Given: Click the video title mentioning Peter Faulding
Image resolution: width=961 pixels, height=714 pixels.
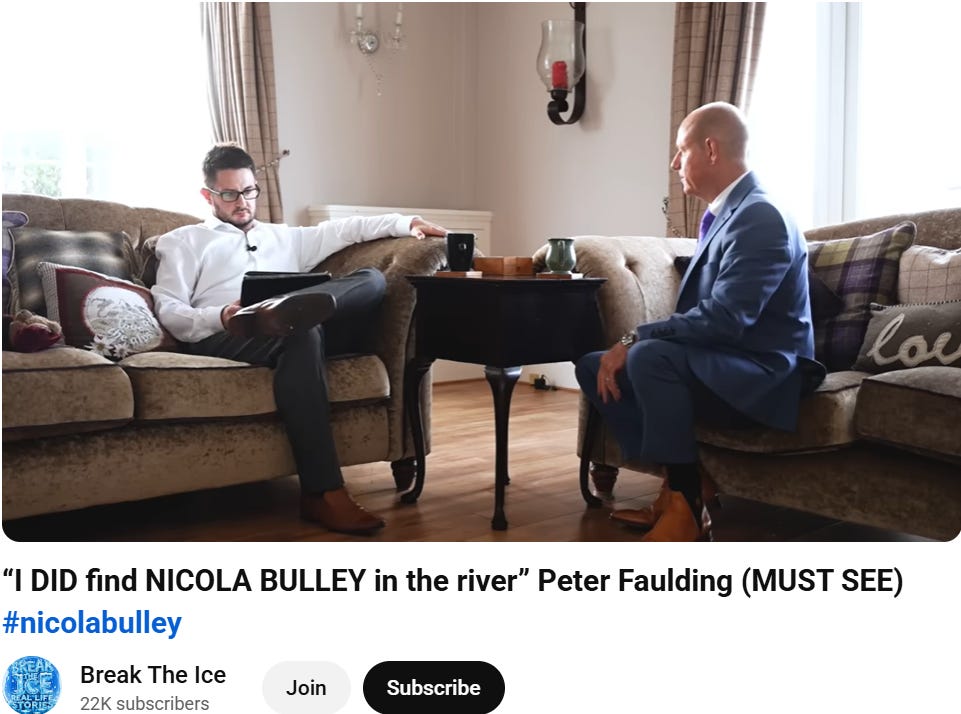Looking at the screenshot, I should [x=453, y=580].
